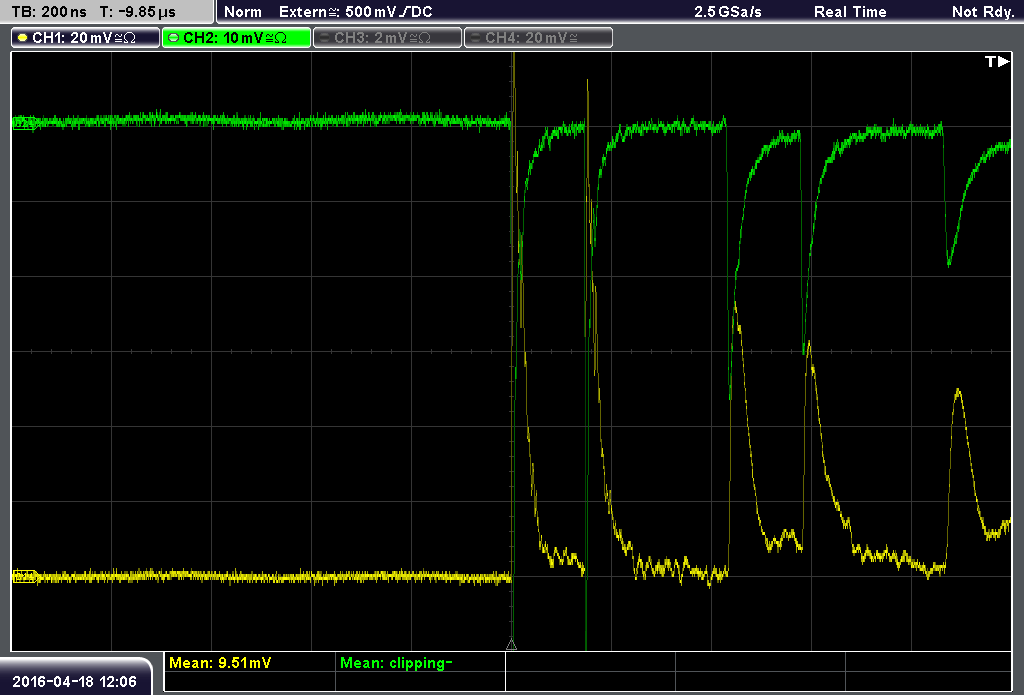This screenshot has height=695, width=1024.
Task: Click the trigger T arrow marker top right
Action: coord(997,61)
